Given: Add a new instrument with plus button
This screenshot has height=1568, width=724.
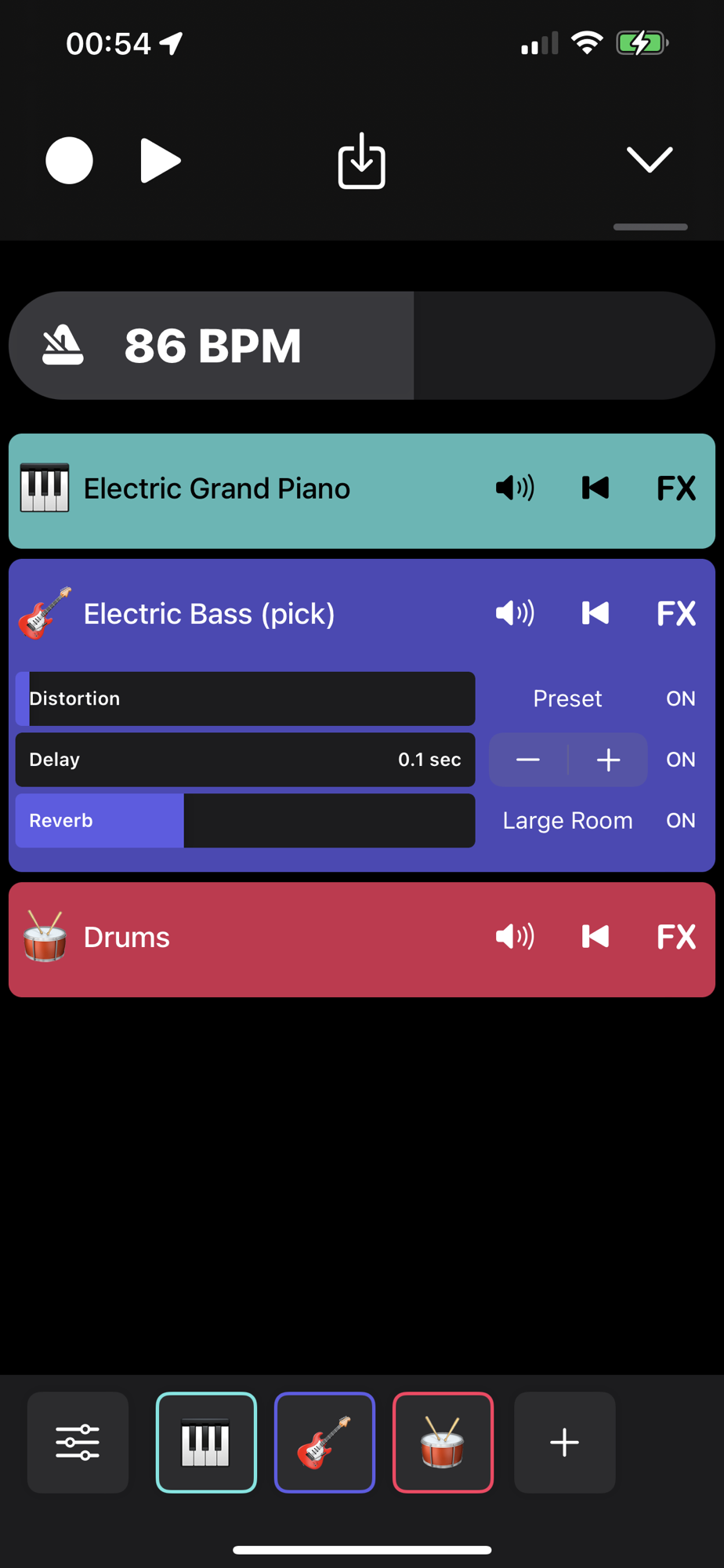Looking at the screenshot, I should (x=564, y=1443).
